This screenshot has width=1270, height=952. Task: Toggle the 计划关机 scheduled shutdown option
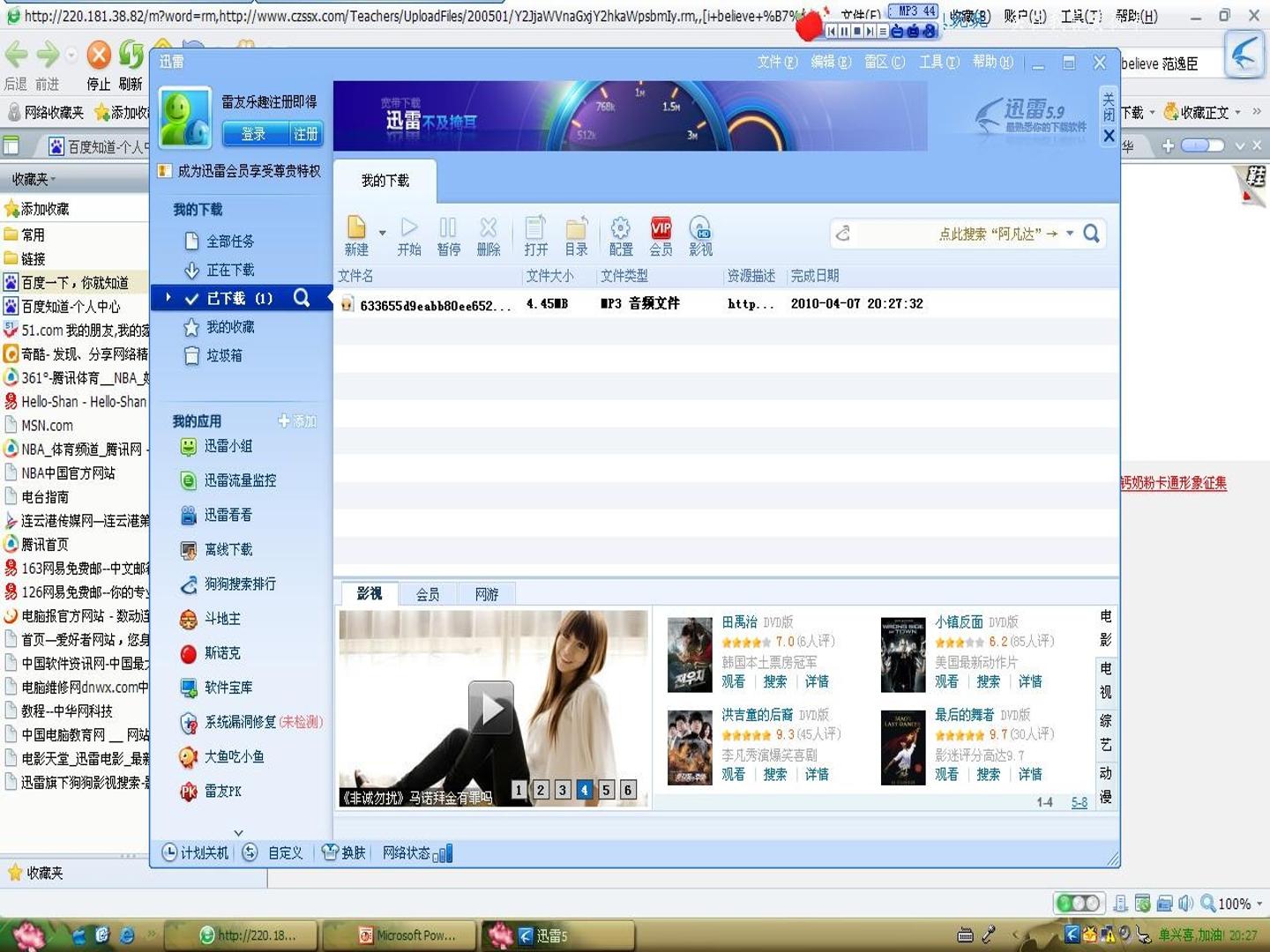[x=196, y=852]
